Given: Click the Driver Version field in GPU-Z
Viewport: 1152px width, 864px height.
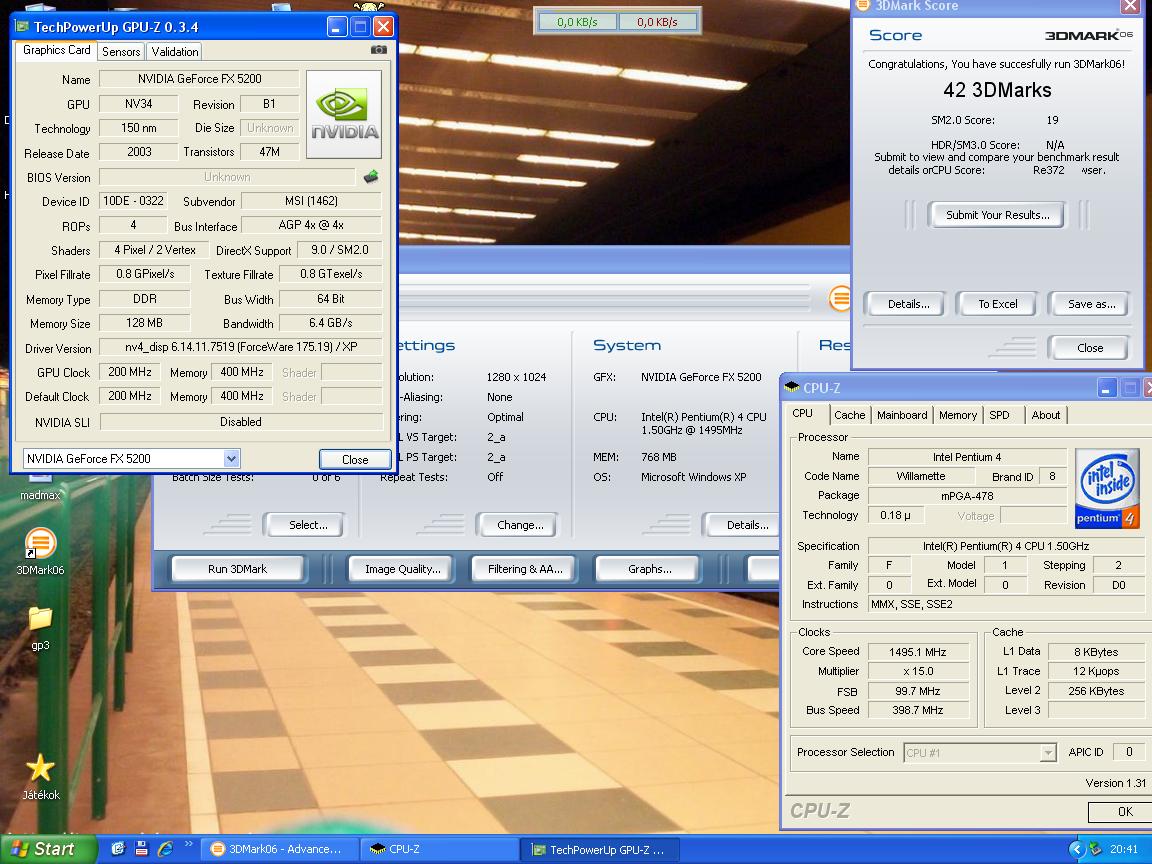Looking at the screenshot, I should point(241,347).
